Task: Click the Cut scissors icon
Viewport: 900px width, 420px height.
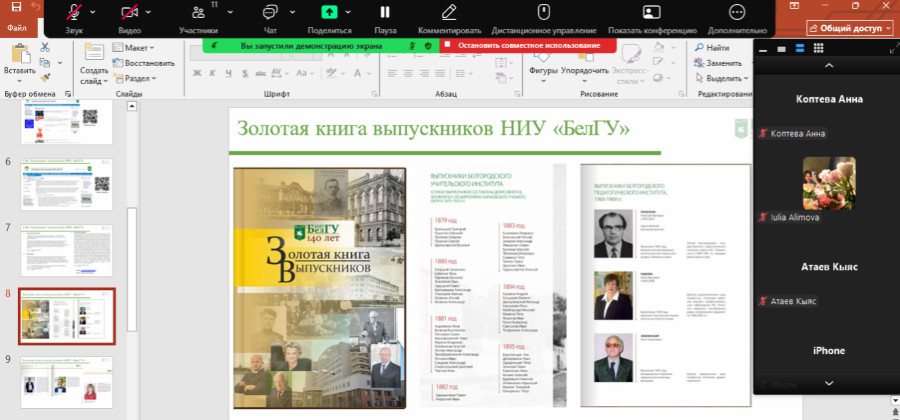Action: (45, 47)
